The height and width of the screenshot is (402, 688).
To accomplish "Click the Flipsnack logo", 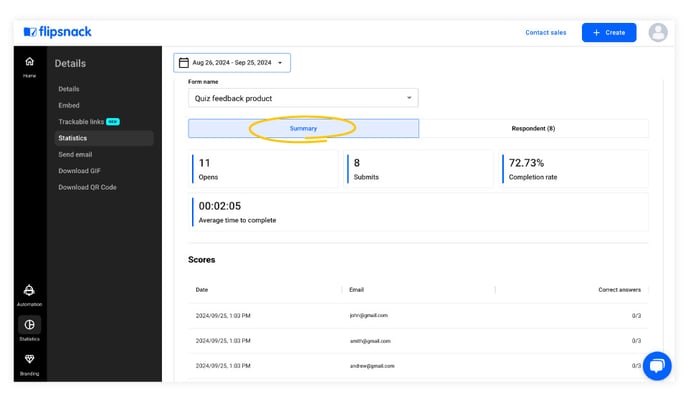I will (57, 32).
